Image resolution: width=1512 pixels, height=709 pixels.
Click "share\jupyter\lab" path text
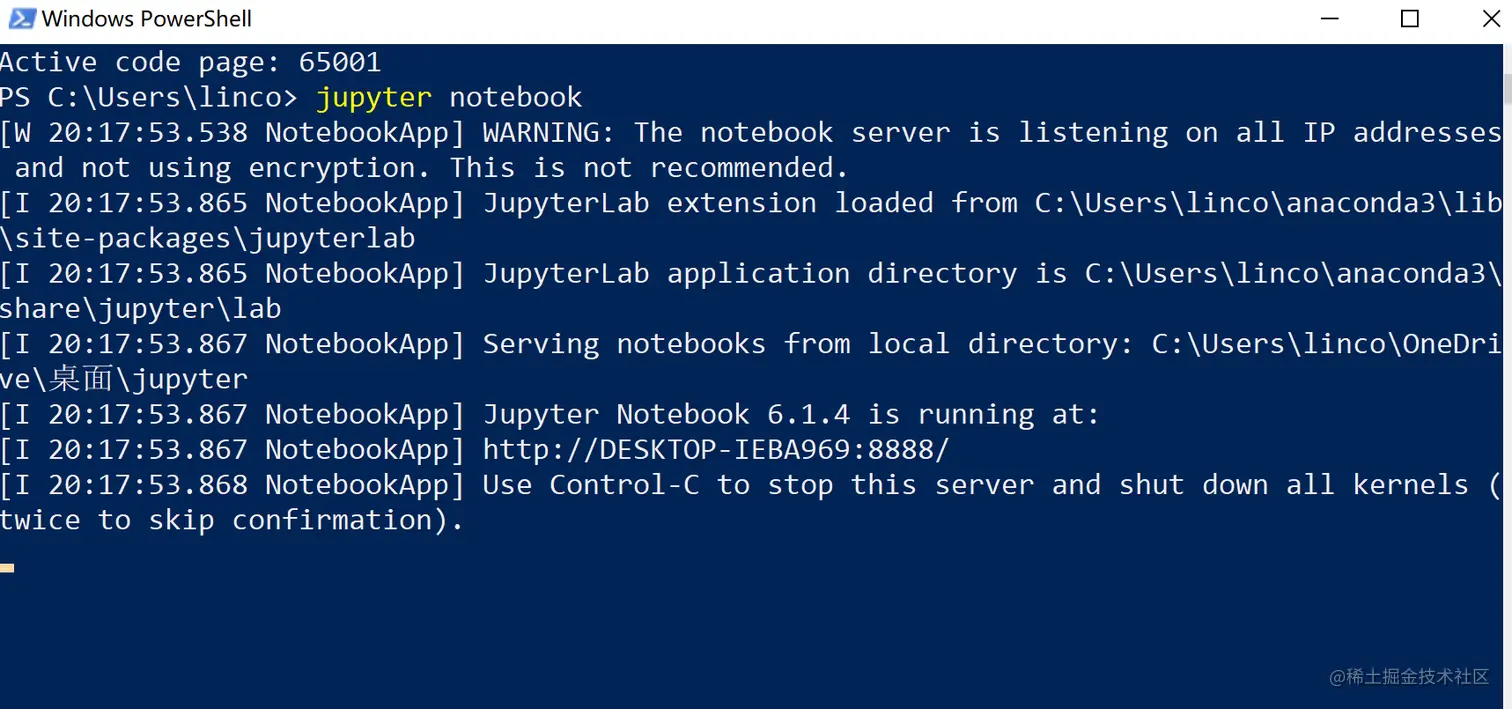(141, 309)
